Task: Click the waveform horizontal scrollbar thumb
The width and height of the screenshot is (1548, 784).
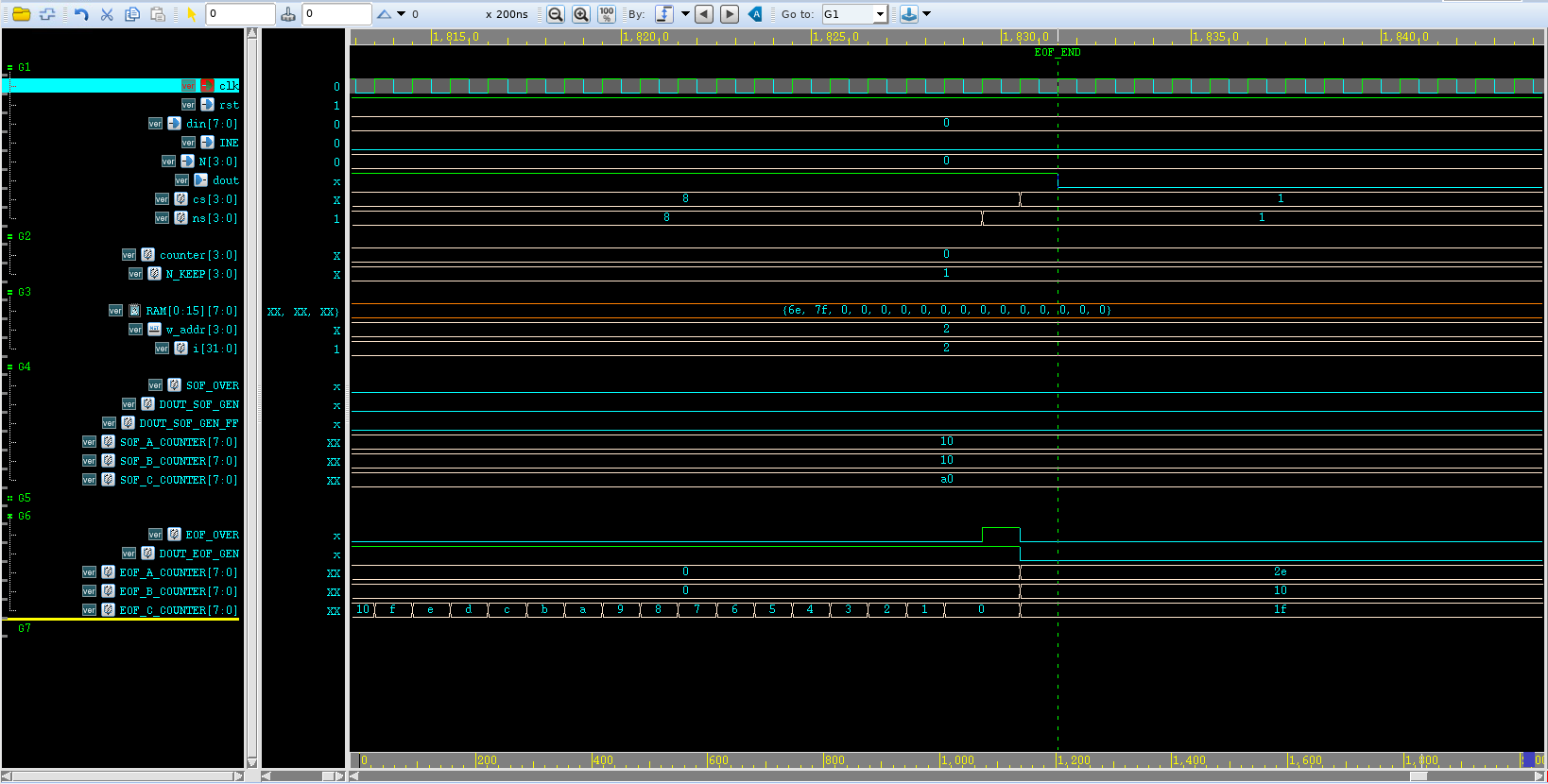Action: click(1419, 776)
